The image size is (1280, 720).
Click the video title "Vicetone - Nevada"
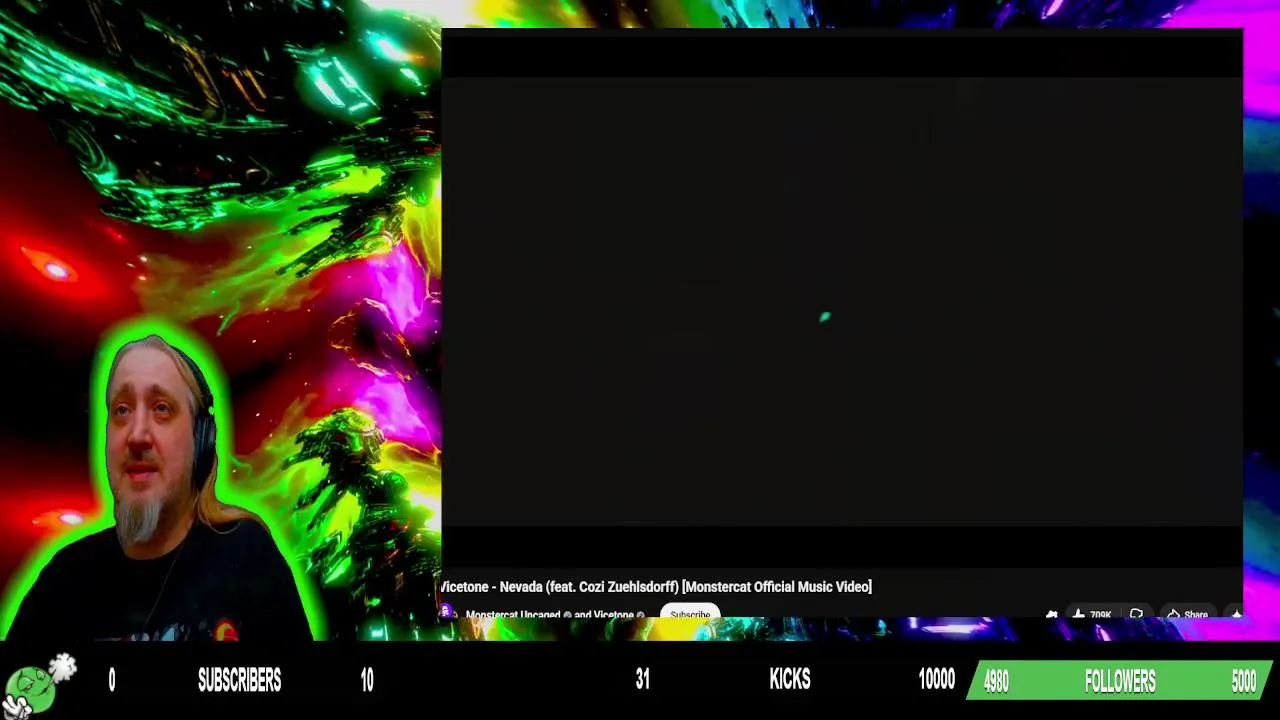click(655, 587)
